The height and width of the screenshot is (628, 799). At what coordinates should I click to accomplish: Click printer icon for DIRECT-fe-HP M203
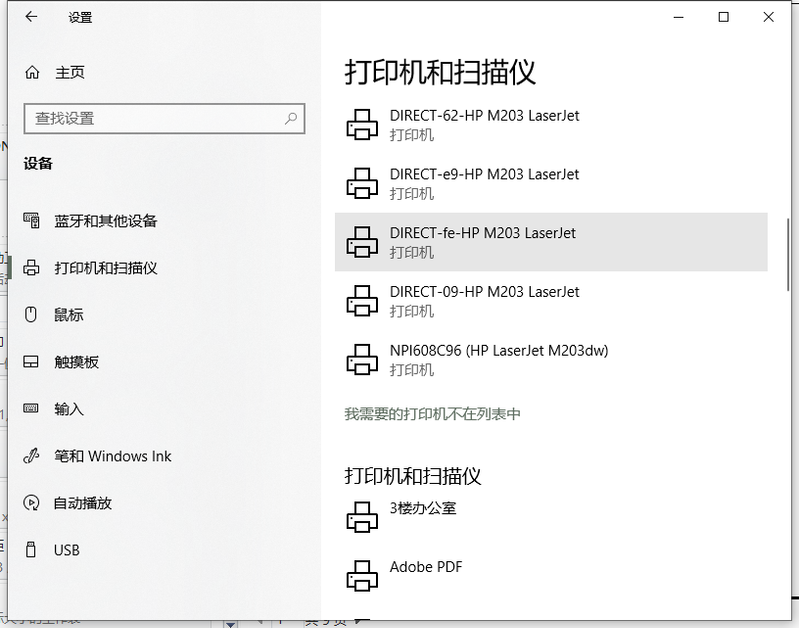click(x=362, y=242)
